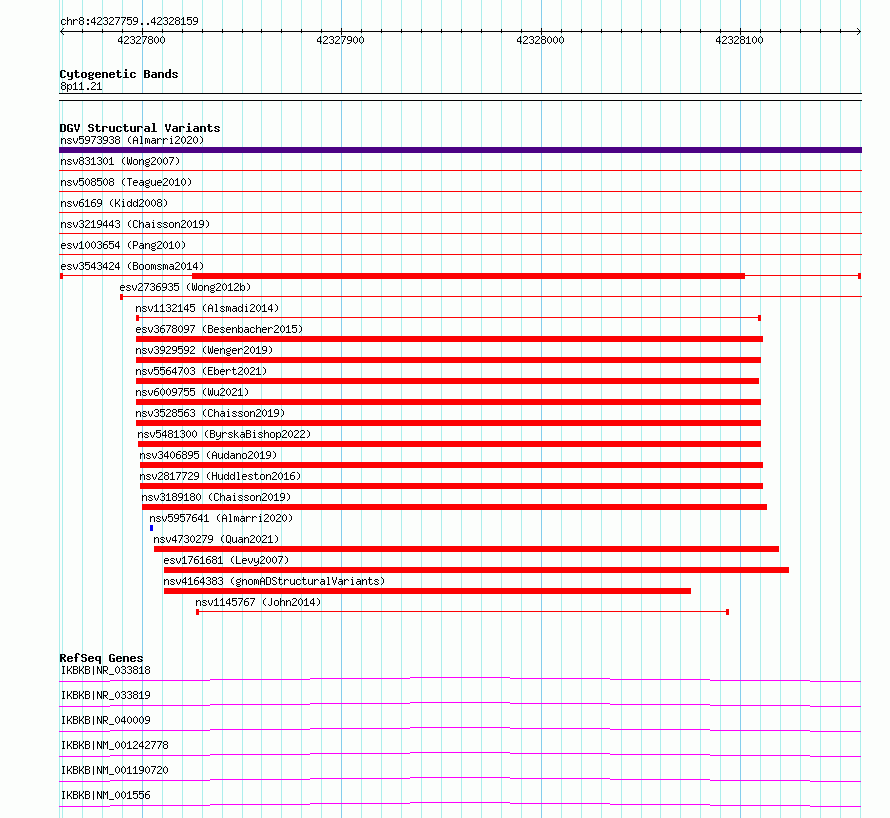Click the Cytogenetic Bands track heading

119,74
